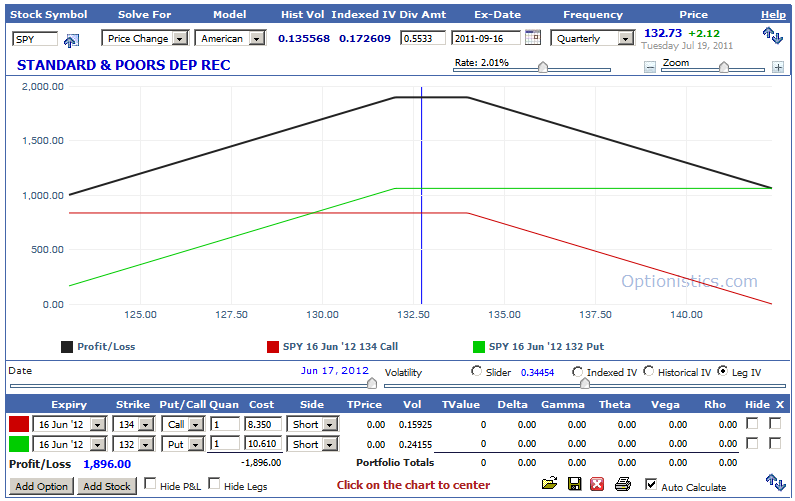
Task: Click the Date slider handle
Action: coord(372,383)
